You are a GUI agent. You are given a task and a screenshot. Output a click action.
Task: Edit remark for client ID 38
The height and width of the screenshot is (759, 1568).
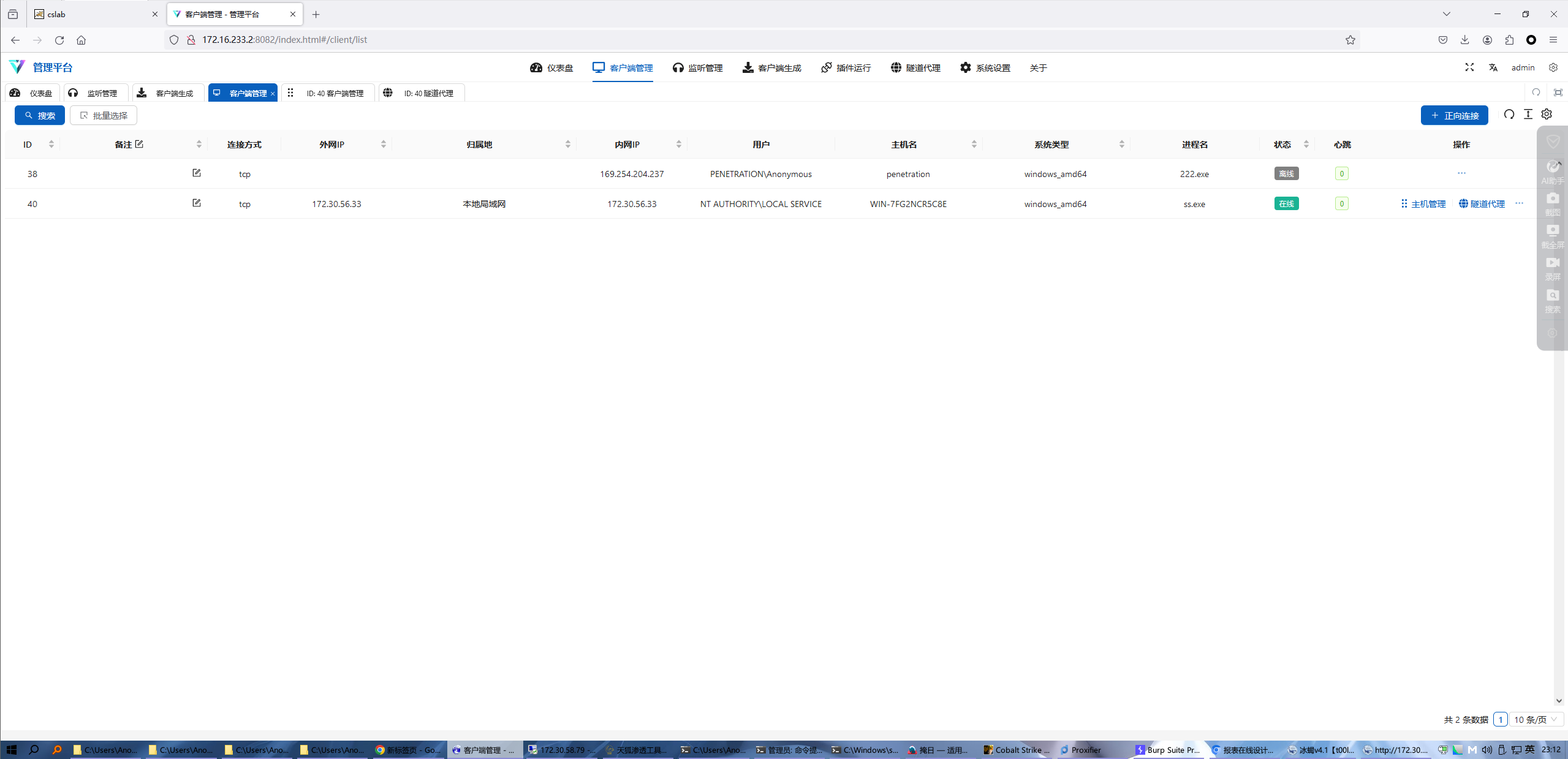pyautogui.click(x=197, y=173)
